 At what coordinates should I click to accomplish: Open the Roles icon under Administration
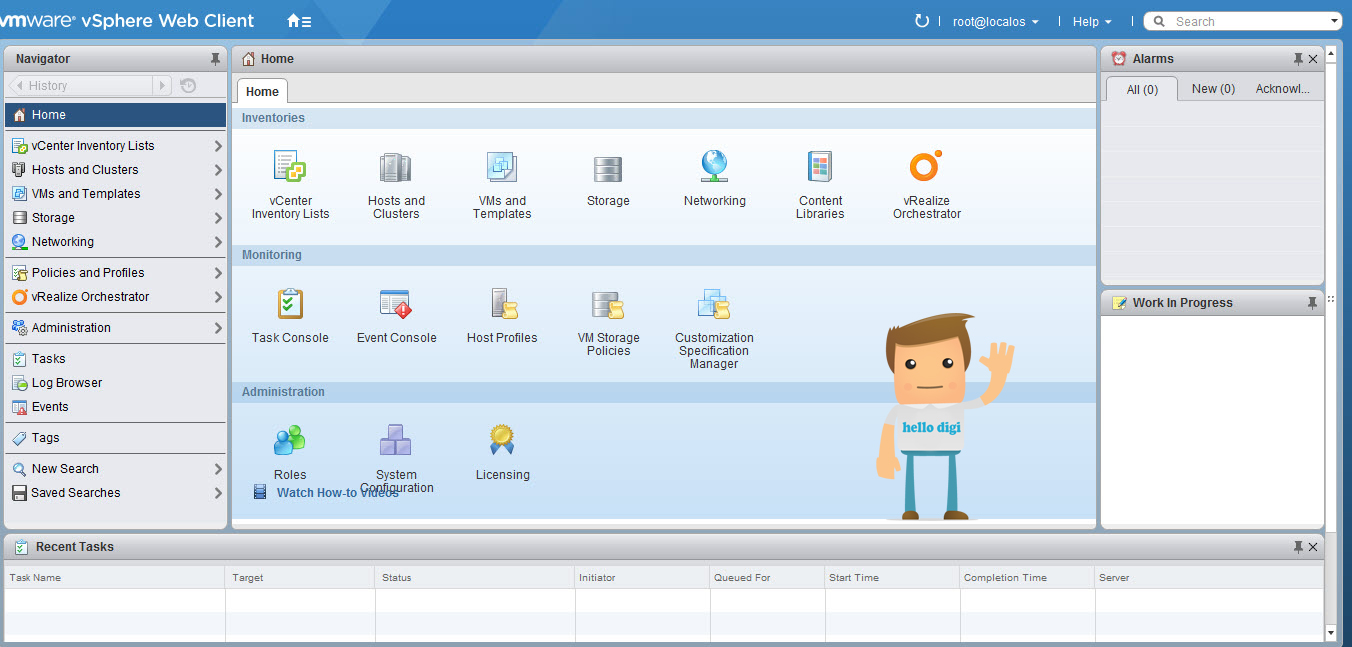pos(290,441)
